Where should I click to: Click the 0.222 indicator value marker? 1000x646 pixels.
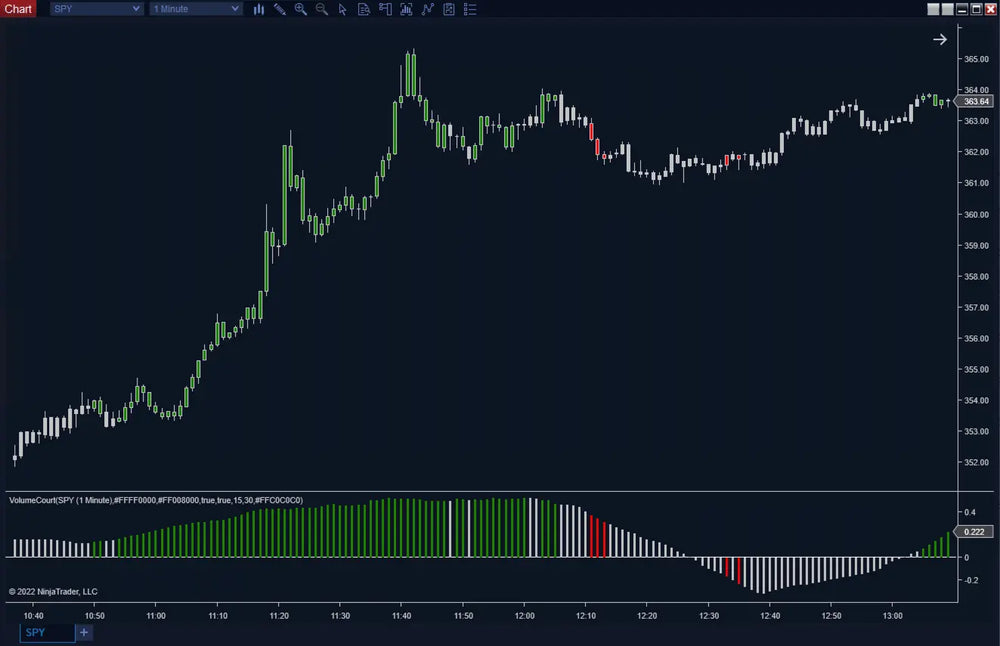[975, 532]
